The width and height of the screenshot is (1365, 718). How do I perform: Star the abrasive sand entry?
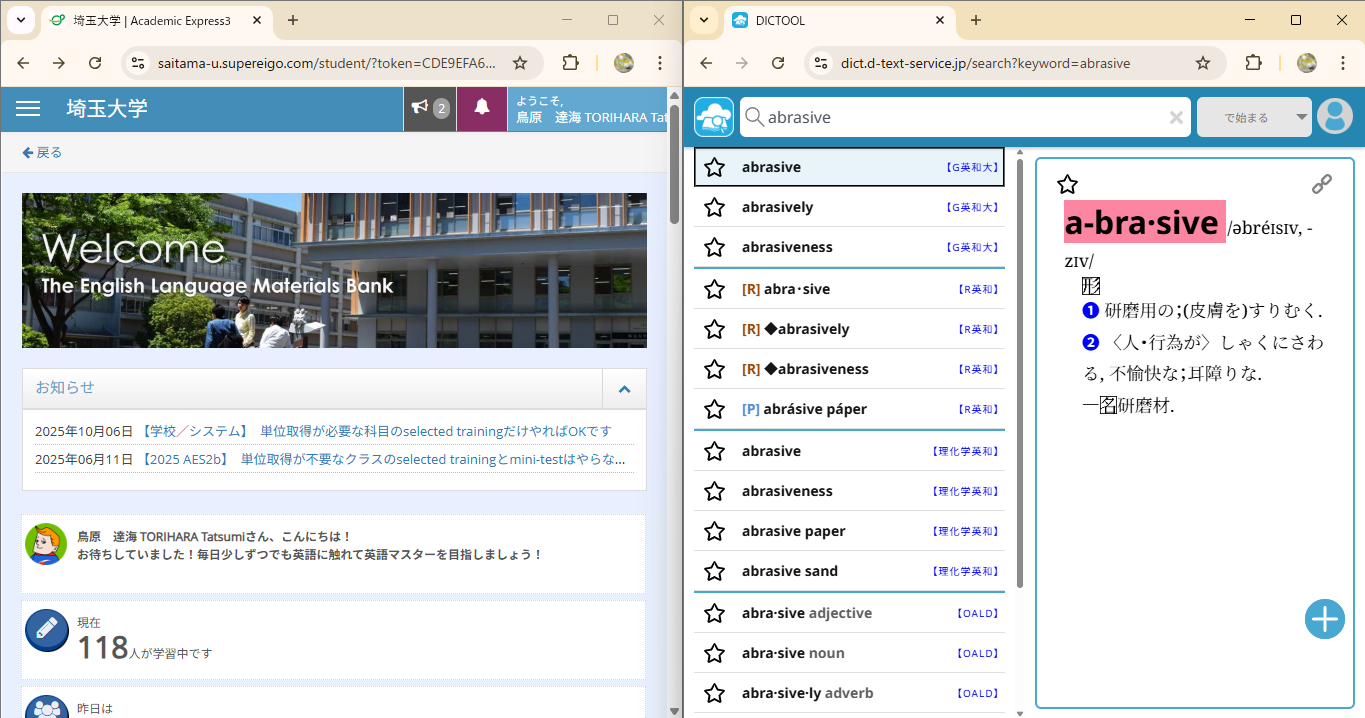click(x=714, y=571)
